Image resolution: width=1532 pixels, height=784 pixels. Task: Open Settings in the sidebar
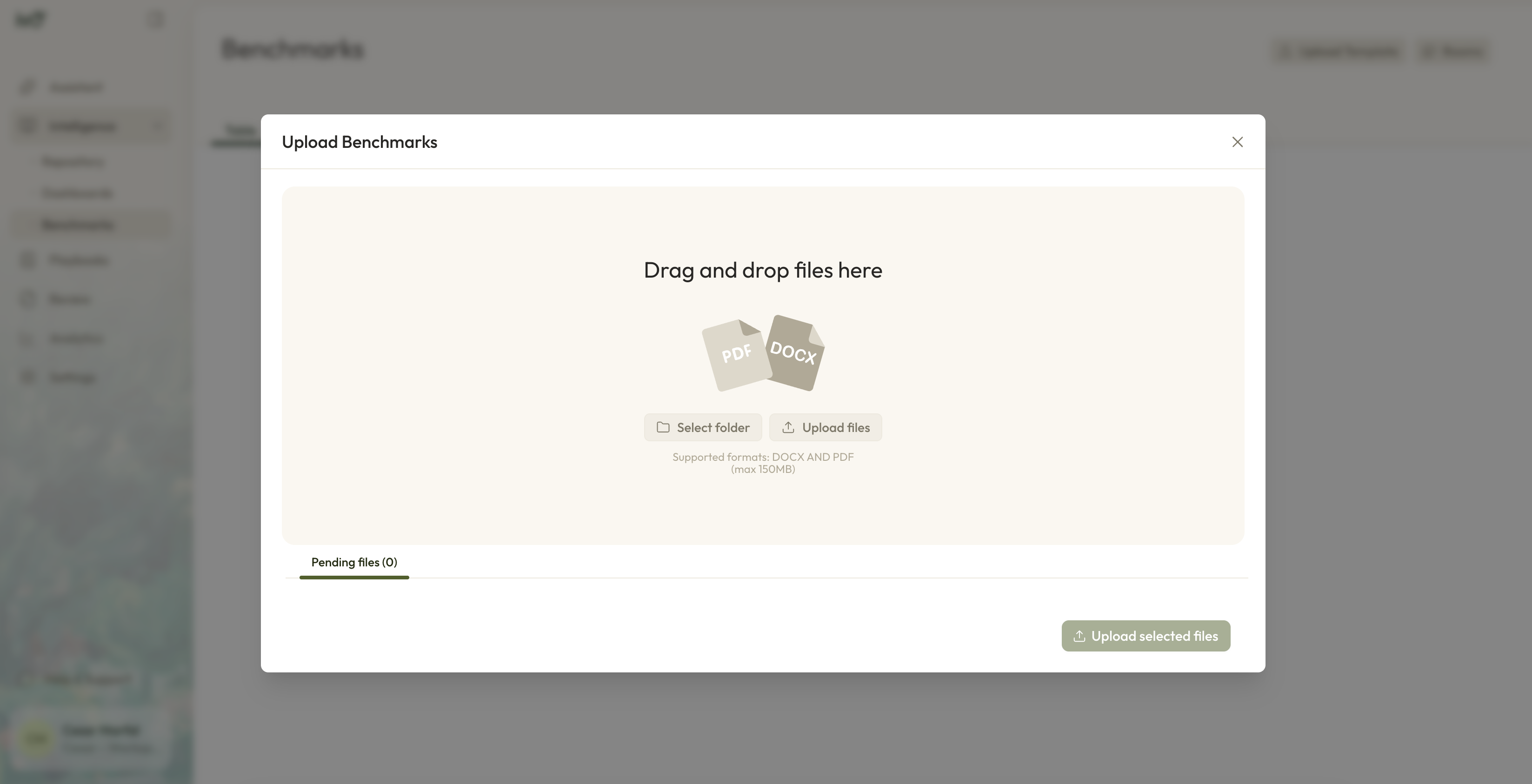(x=72, y=377)
